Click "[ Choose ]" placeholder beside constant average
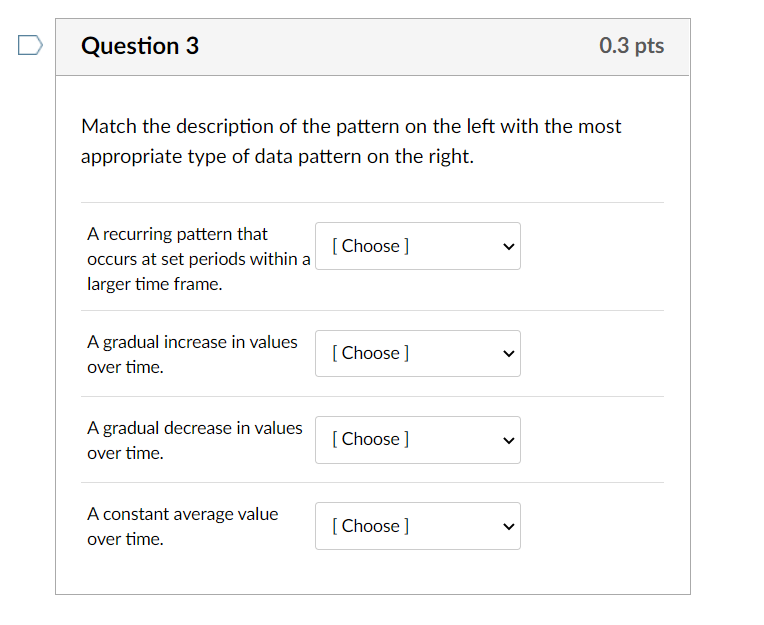 (x=370, y=526)
